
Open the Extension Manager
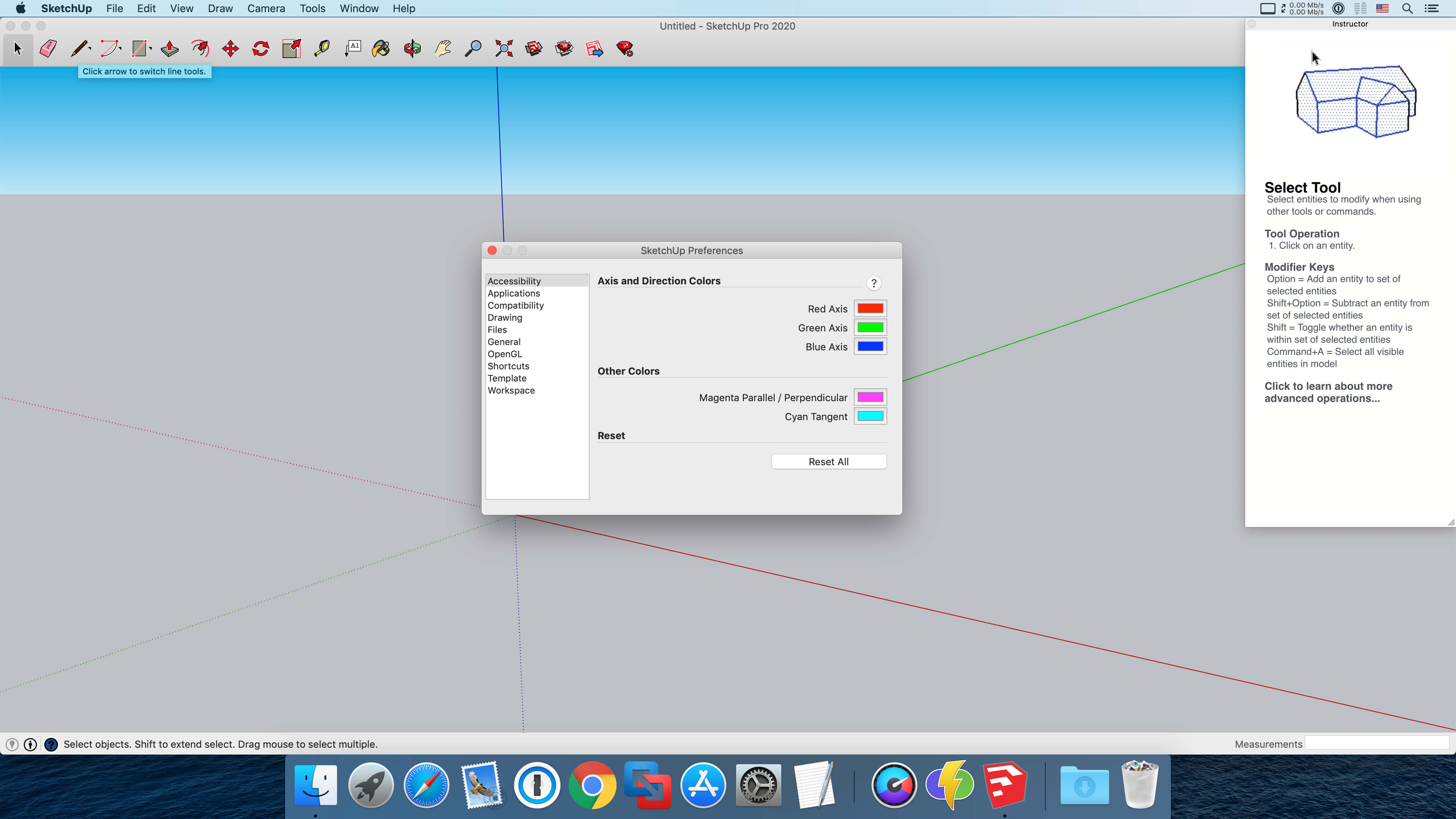pos(625,49)
